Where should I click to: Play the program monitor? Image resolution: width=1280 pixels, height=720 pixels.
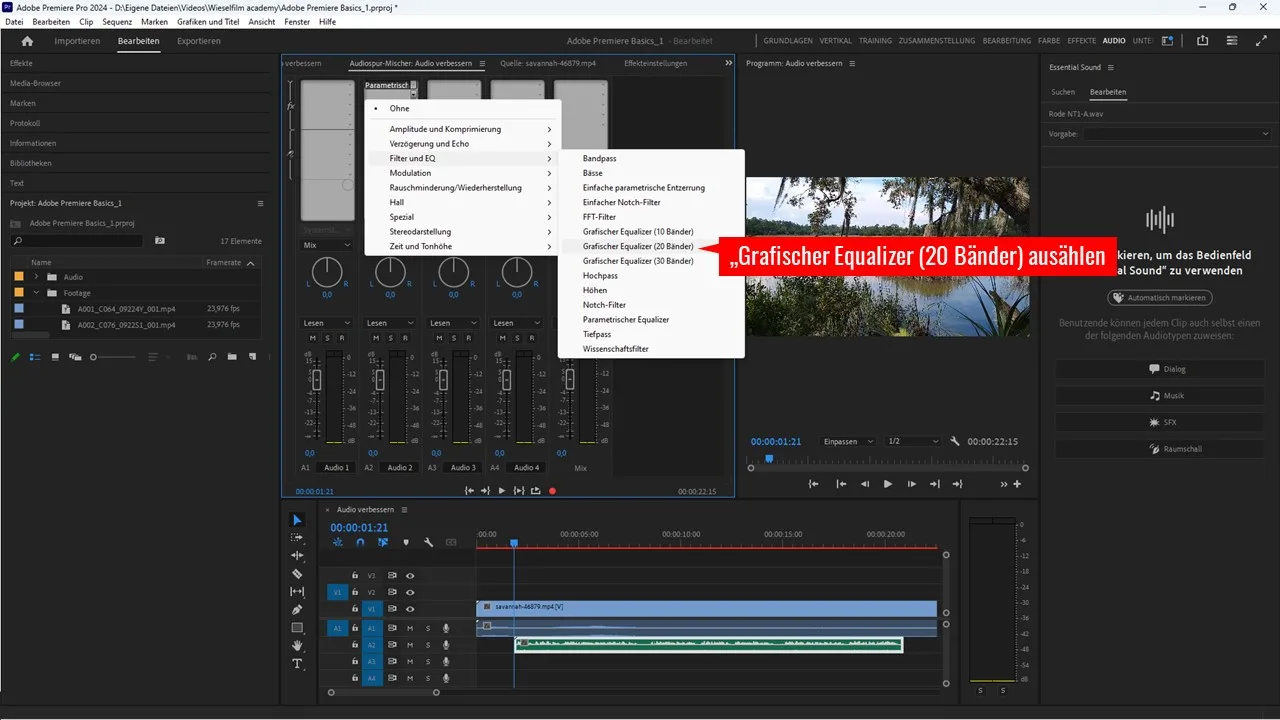887,484
